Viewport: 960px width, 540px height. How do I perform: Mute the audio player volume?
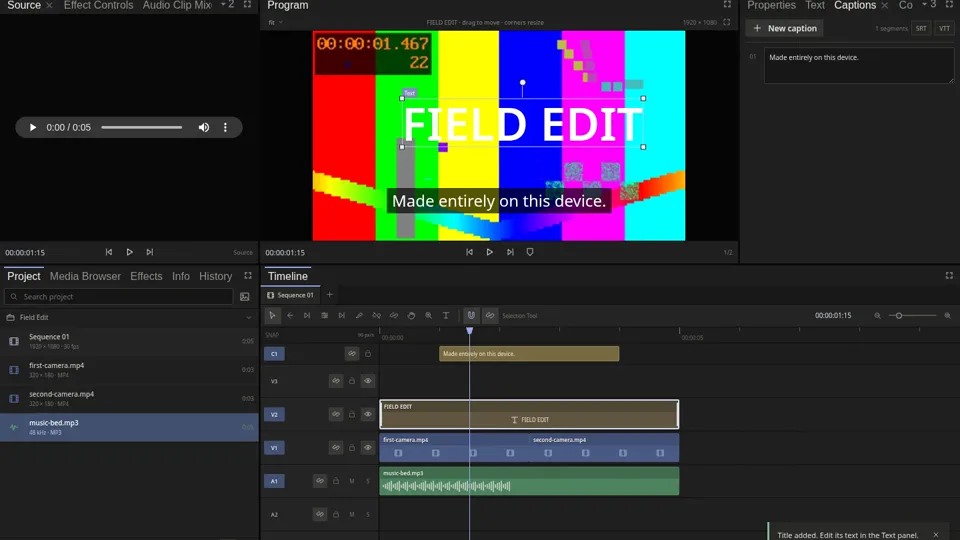(x=204, y=127)
